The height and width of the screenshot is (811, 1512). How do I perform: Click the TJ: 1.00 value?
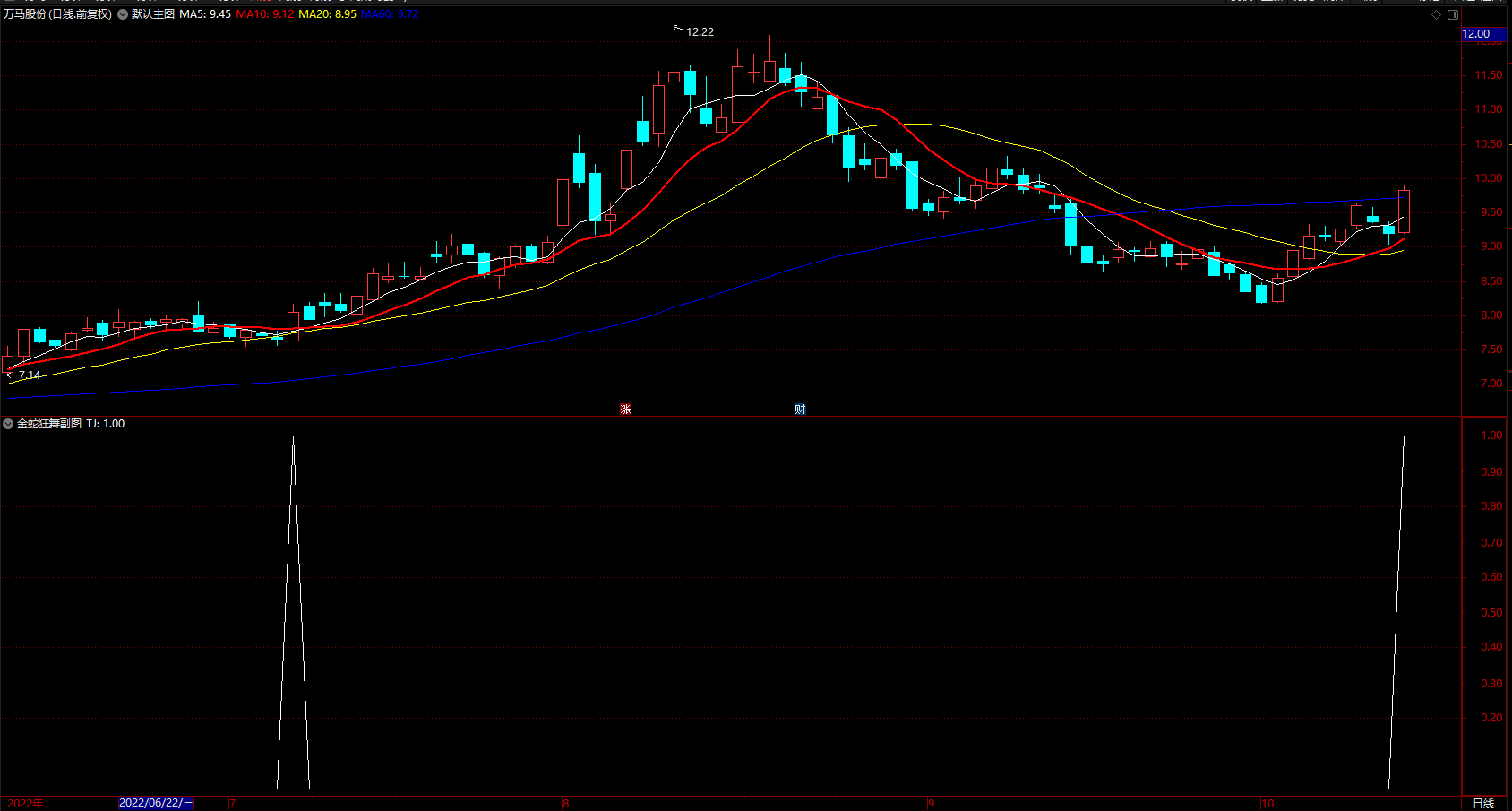click(106, 424)
